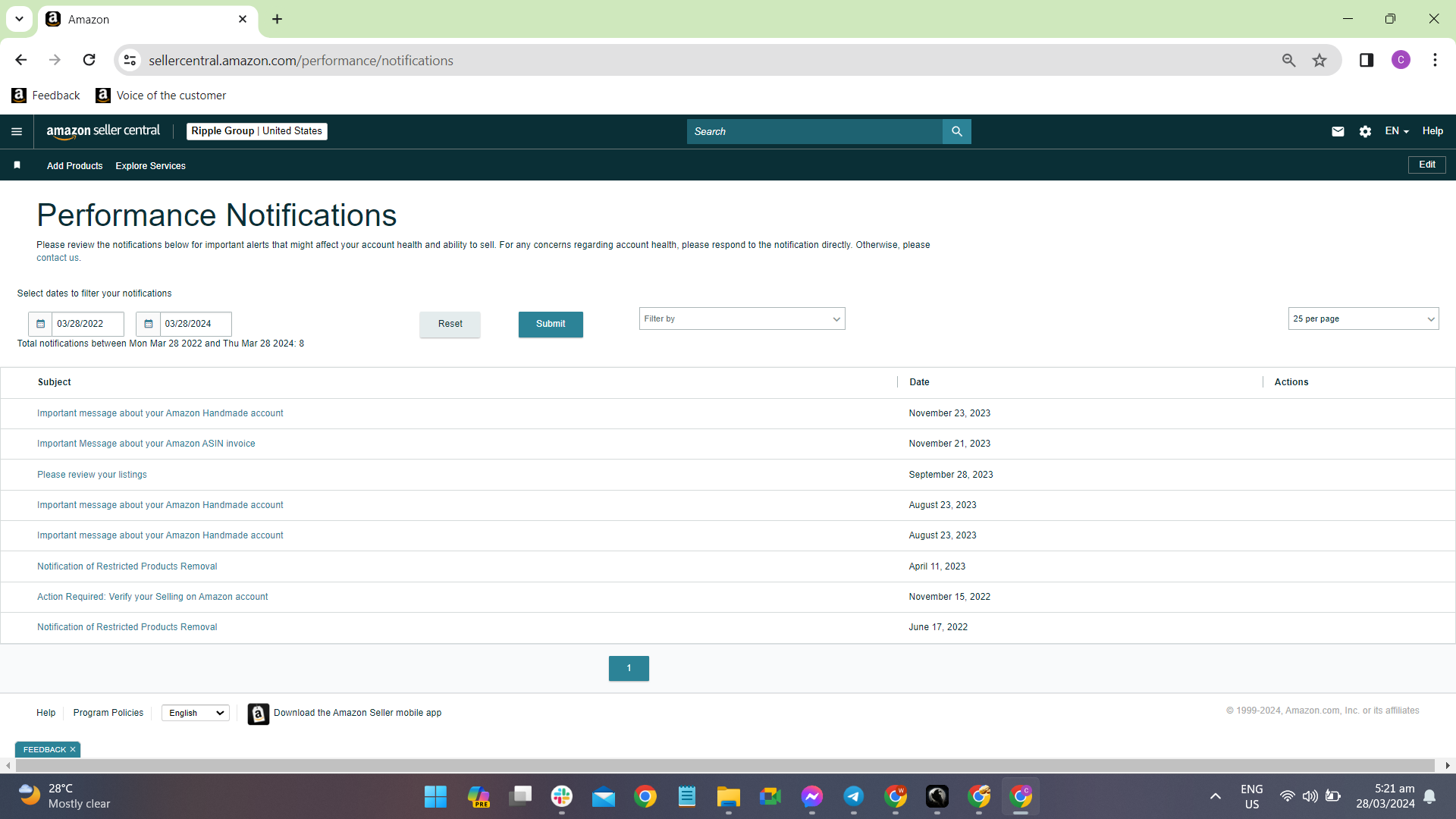Screen dimensions: 1456x819
Task: Open the Please review your listings notification
Action: pyautogui.click(x=92, y=475)
